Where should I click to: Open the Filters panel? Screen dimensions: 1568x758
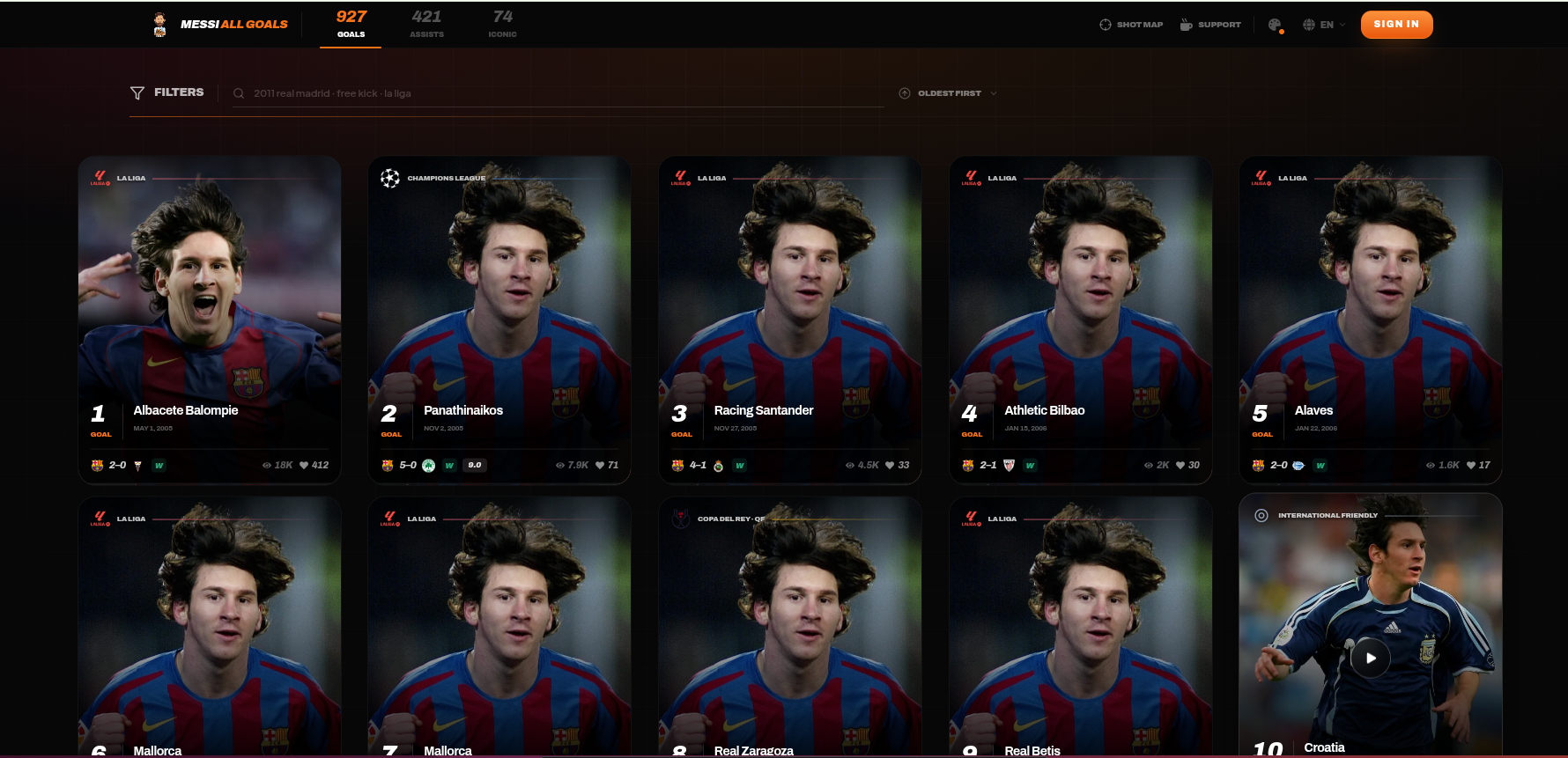pyautogui.click(x=167, y=92)
